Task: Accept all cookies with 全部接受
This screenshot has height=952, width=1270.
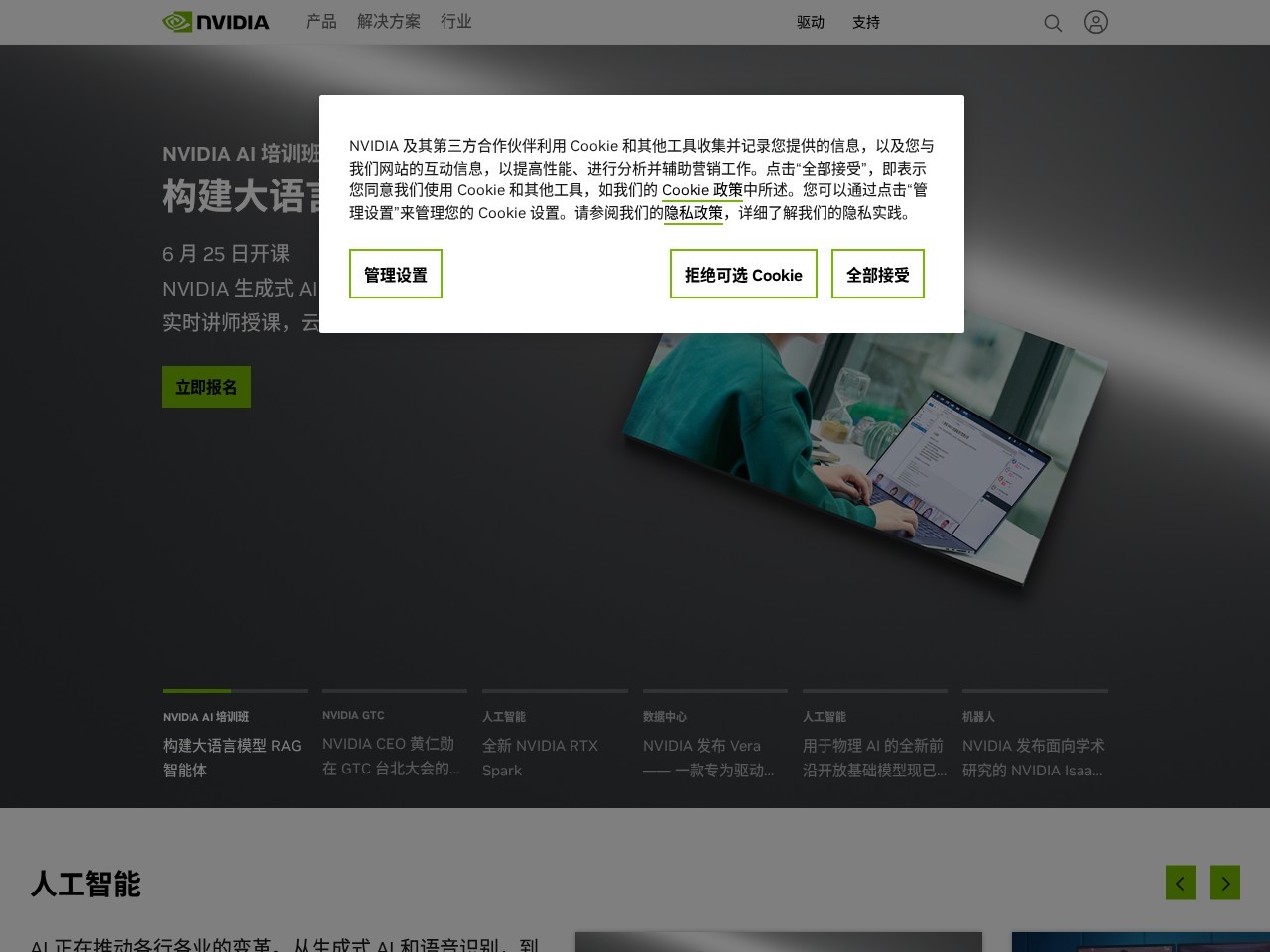Action: (x=878, y=274)
